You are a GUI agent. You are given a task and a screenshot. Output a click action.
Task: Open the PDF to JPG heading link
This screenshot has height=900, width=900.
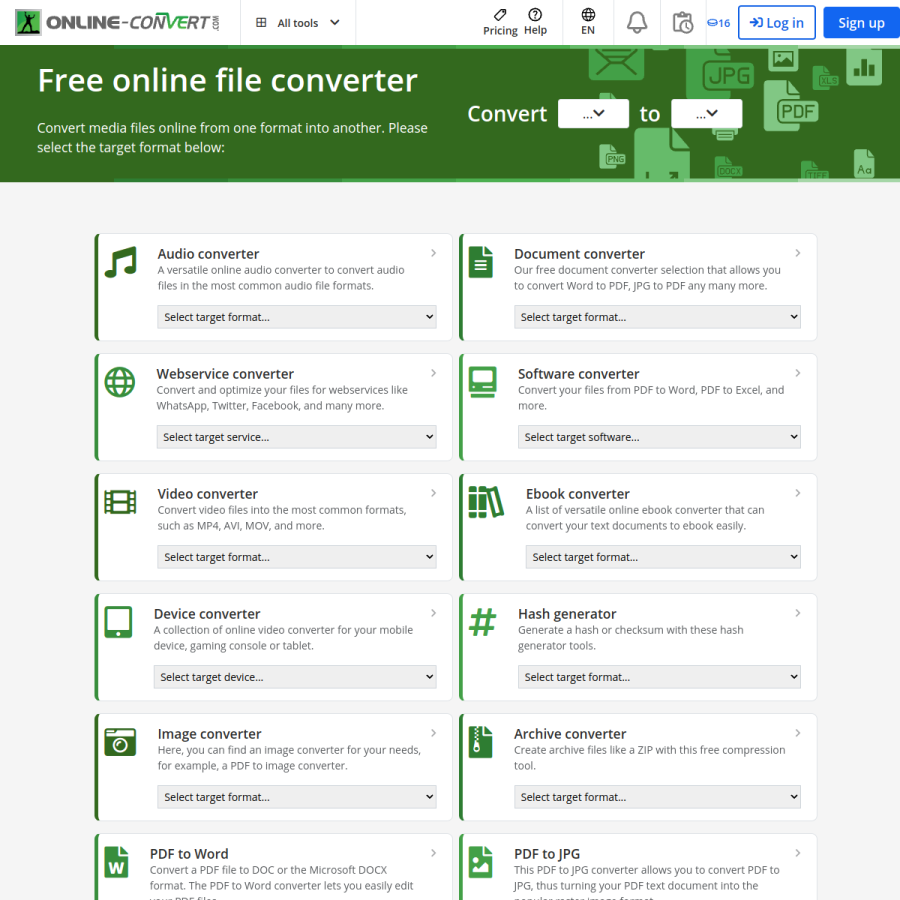547,854
